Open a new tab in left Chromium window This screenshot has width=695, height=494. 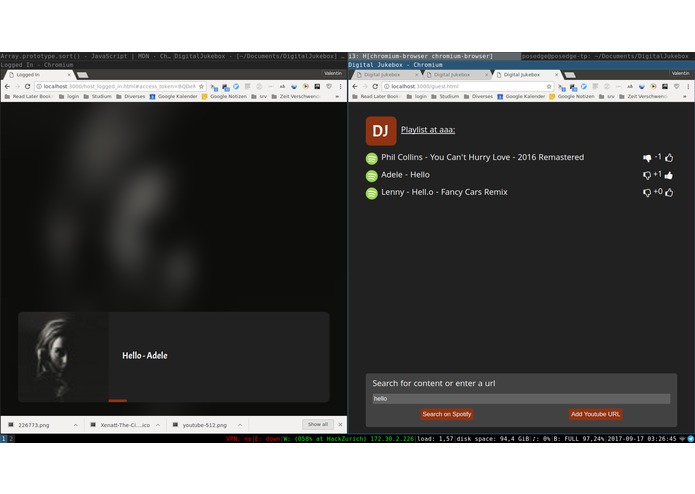tap(82, 75)
